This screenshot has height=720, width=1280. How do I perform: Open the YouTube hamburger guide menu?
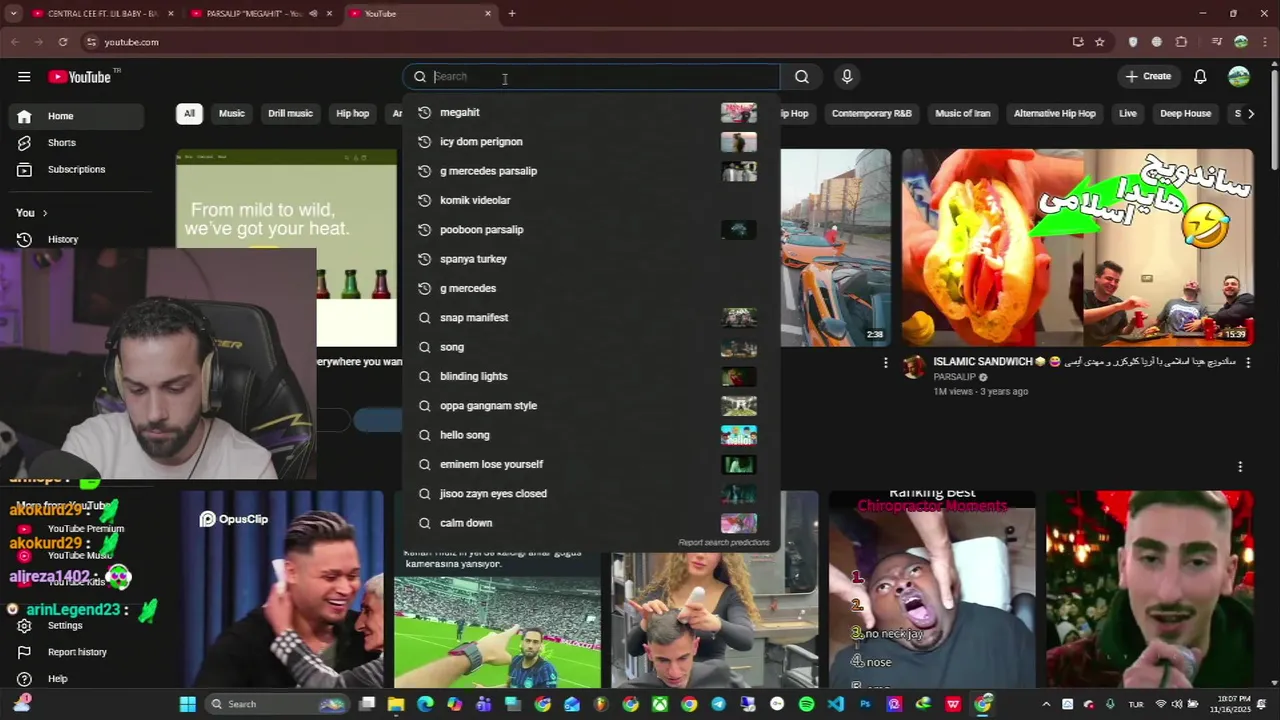click(x=24, y=77)
